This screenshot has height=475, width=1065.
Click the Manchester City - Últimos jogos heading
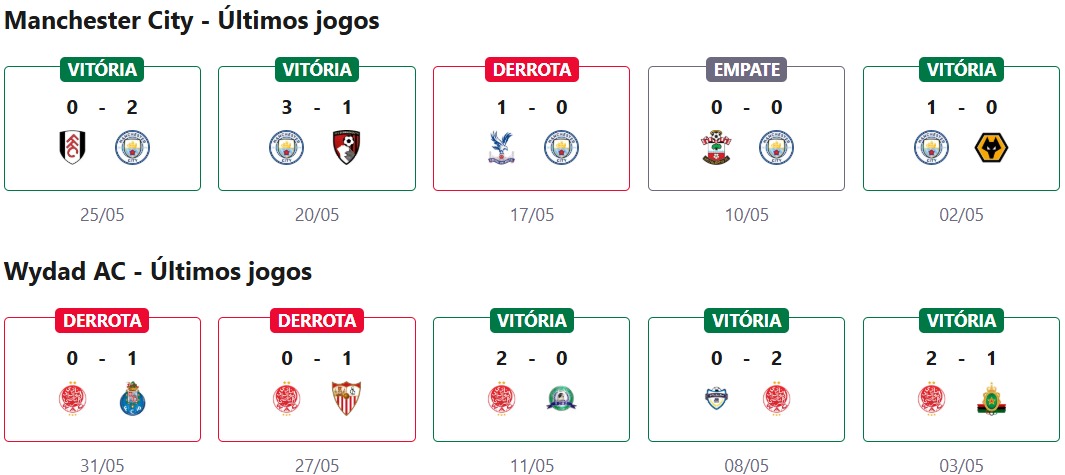(192, 21)
